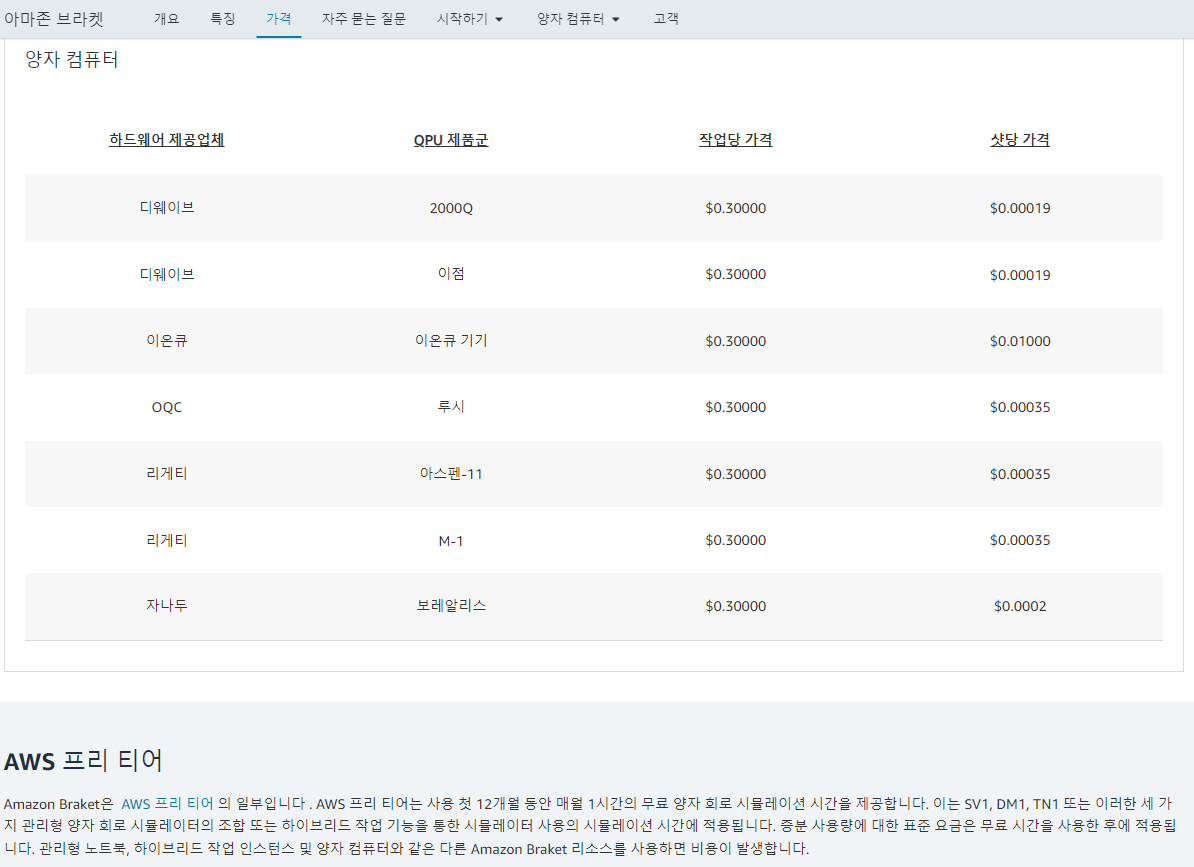Click the AWS 프리 티어 heading
Image resolution: width=1194 pixels, height=867 pixels.
coord(83,760)
